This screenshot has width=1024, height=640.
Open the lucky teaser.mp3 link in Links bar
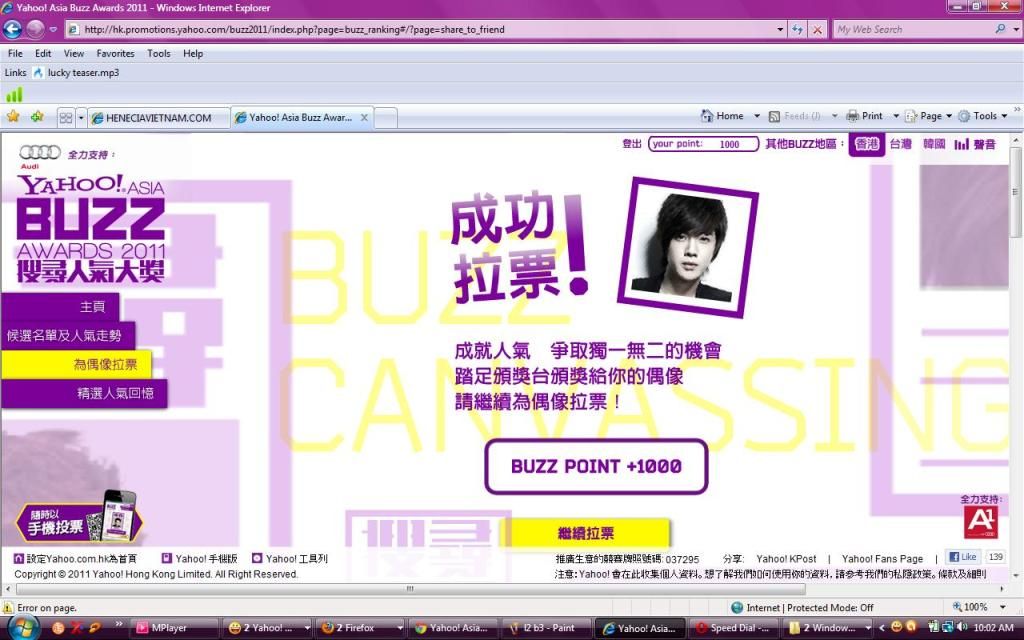pyautogui.click(x=76, y=72)
